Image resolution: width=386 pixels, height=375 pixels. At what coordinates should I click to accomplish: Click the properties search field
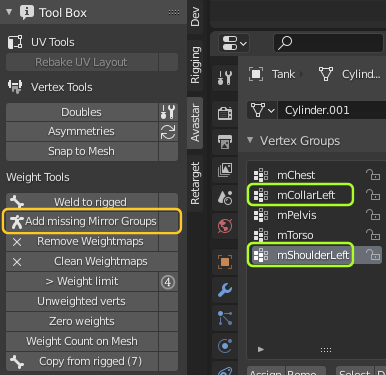tap(328, 43)
